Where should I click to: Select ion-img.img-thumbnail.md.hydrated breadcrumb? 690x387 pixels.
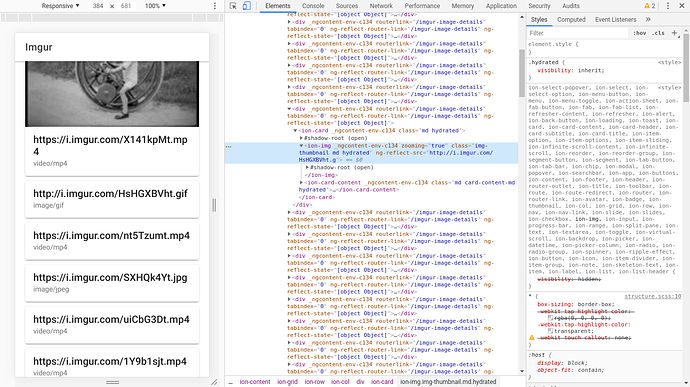pyautogui.click(x=448, y=382)
